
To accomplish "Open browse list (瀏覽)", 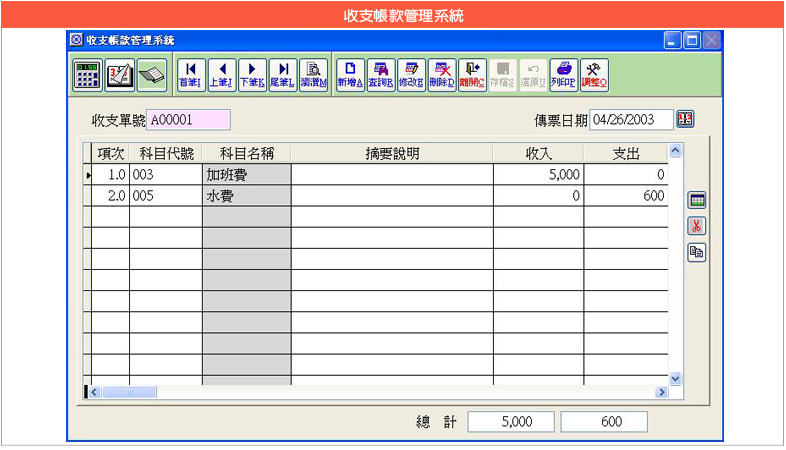I will 313,73.
